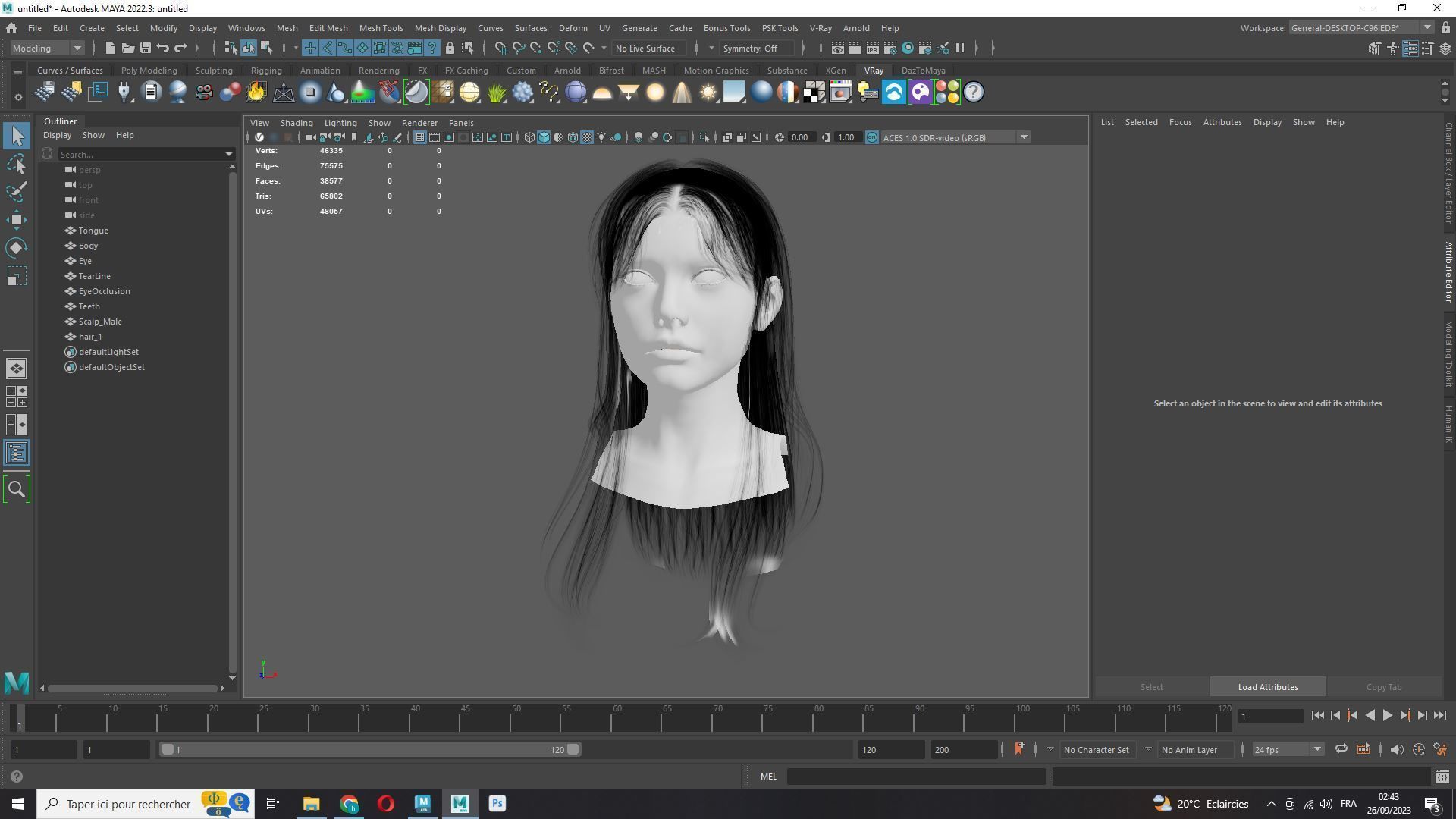
Task: Click the Maya home icon in menu bar
Action: tap(11, 28)
